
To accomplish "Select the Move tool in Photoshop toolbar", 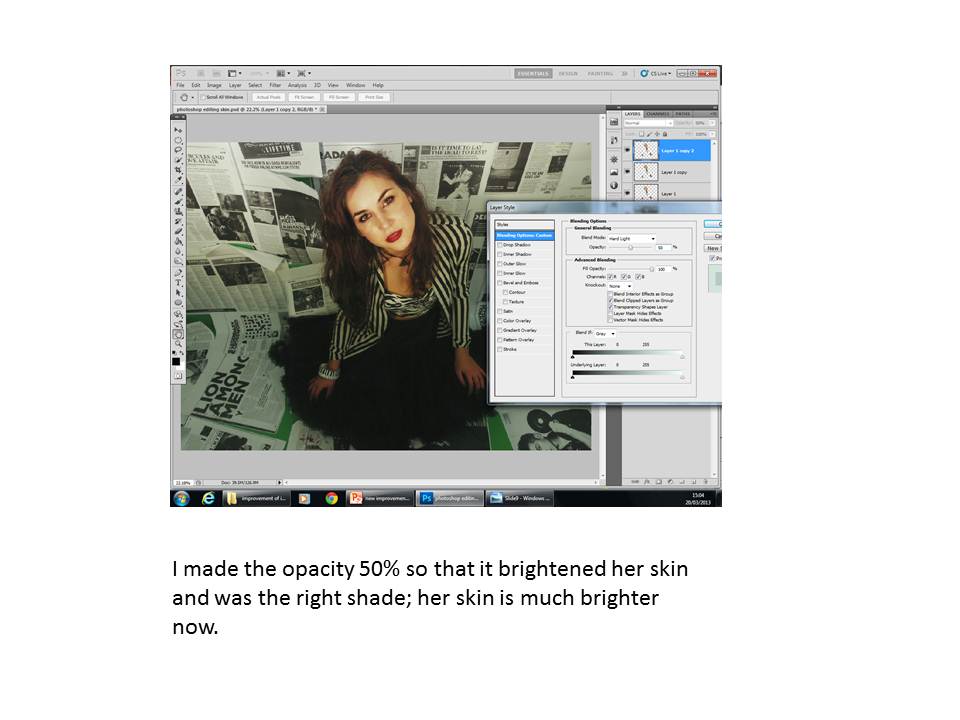I will pyautogui.click(x=178, y=130).
